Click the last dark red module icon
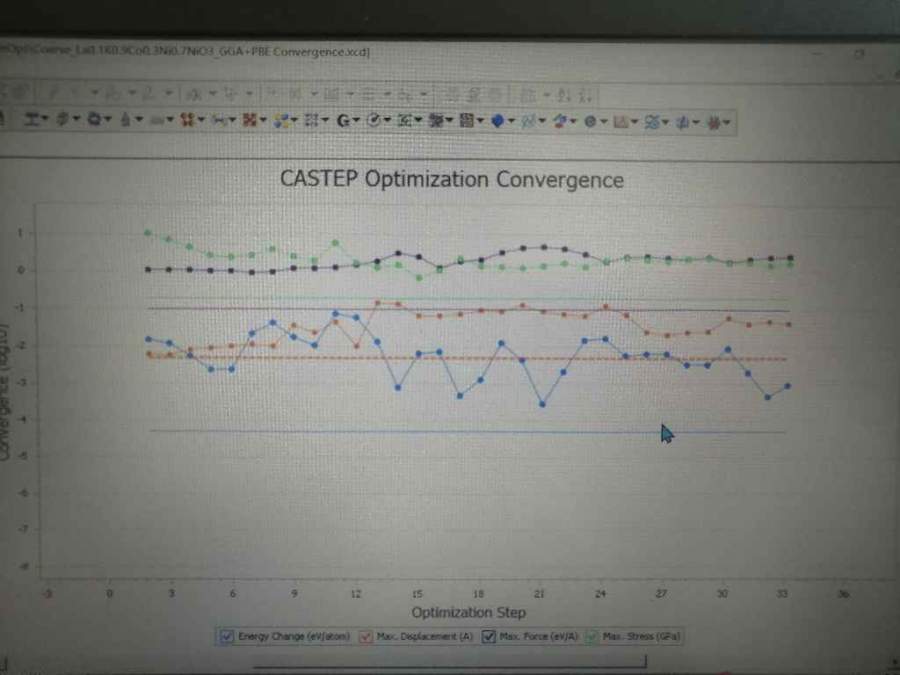Viewport: 900px width, 675px height. click(x=713, y=122)
